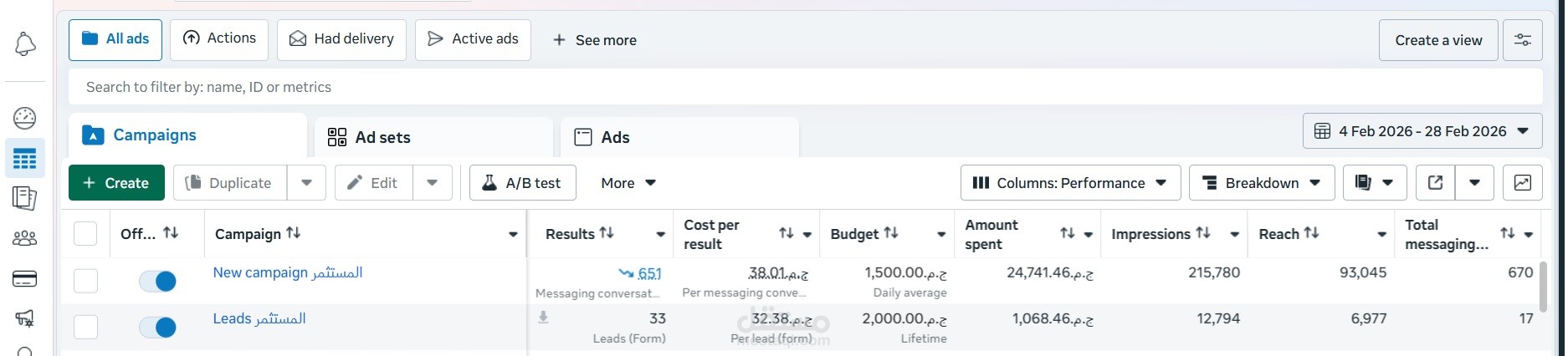
Task: Expand the Columns: Performance dropdown
Action: coord(1070,183)
